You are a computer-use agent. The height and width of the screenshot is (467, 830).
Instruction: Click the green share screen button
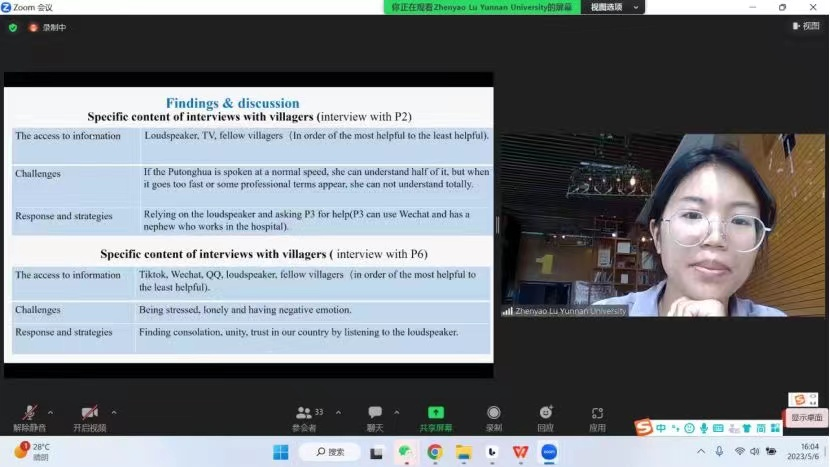pos(435,416)
